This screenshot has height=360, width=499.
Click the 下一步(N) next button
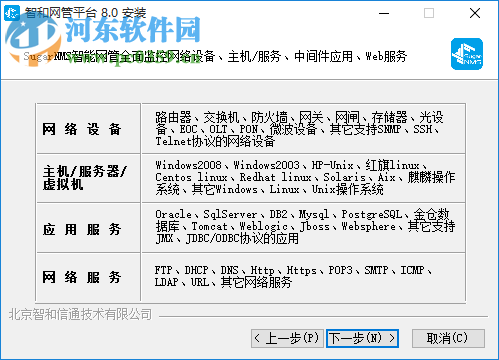(362, 338)
